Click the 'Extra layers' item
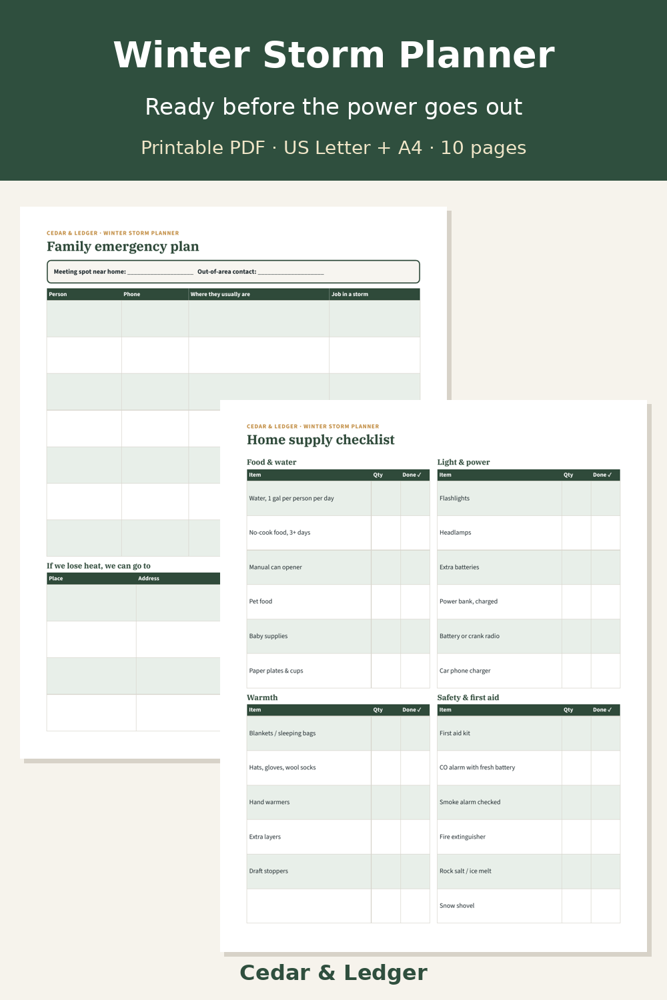This screenshot has width=667, height=1000. point(265,837)
